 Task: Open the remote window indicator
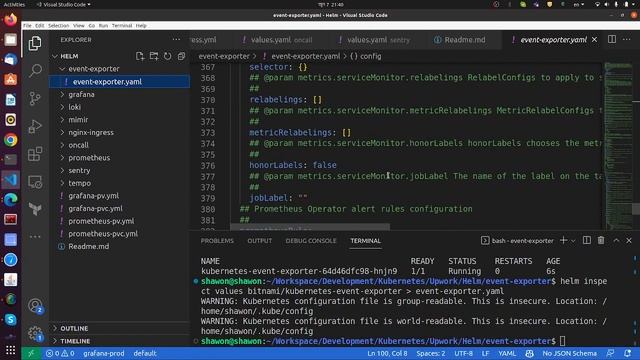31,353
